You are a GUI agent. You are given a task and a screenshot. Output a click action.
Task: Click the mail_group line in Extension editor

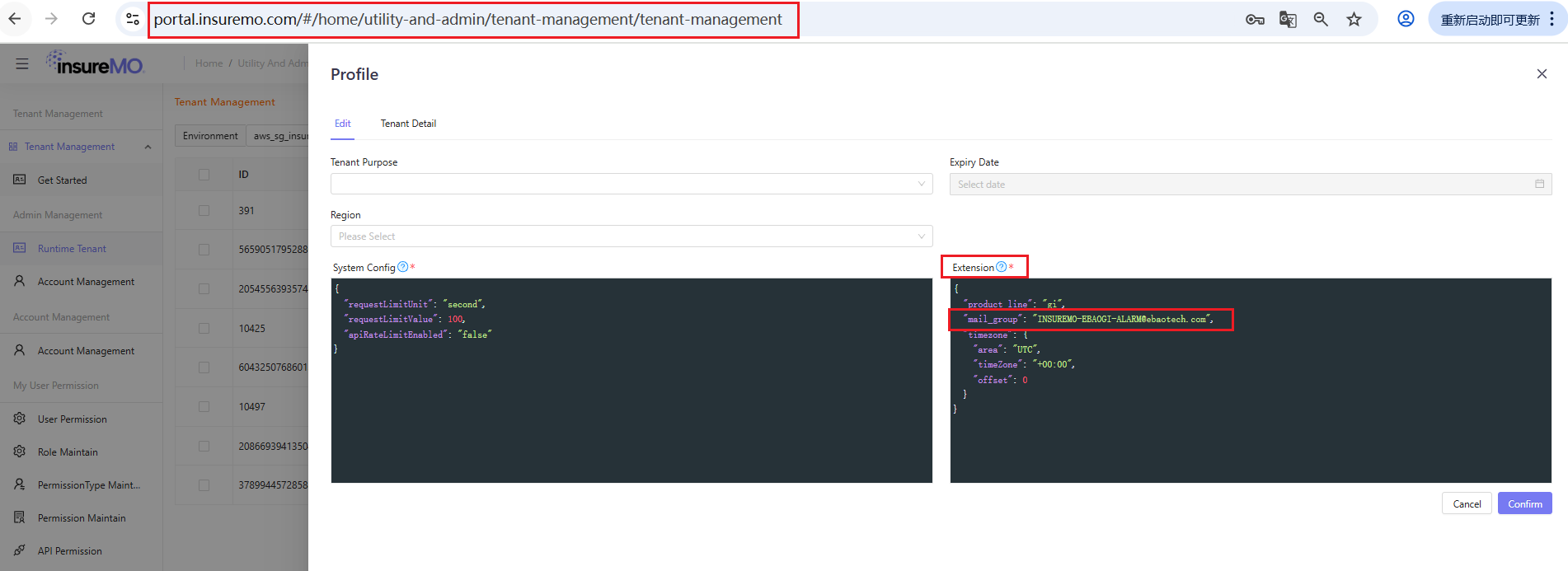(x=1090, y=319)
